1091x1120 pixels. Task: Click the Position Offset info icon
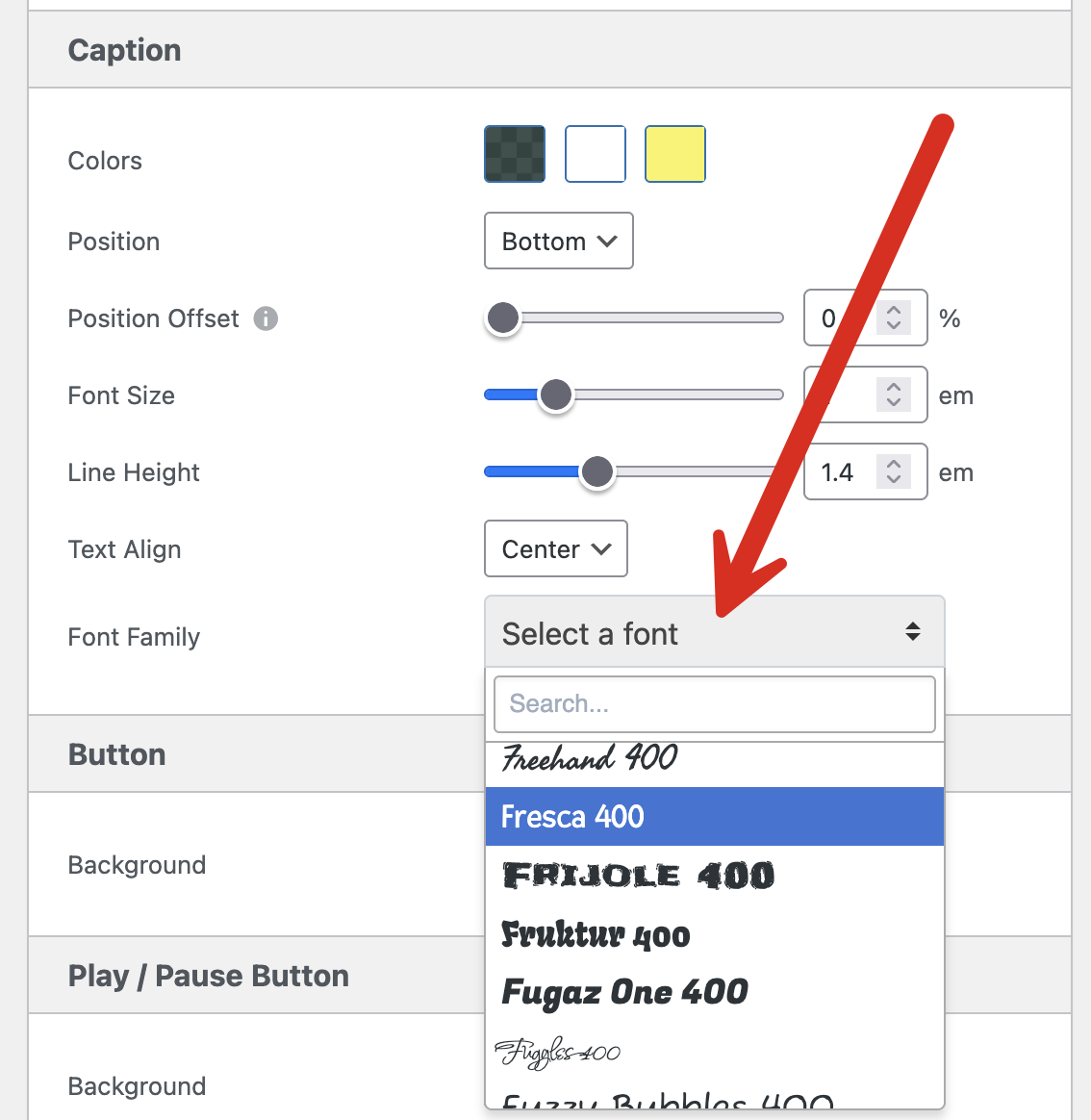click(266, 318)
